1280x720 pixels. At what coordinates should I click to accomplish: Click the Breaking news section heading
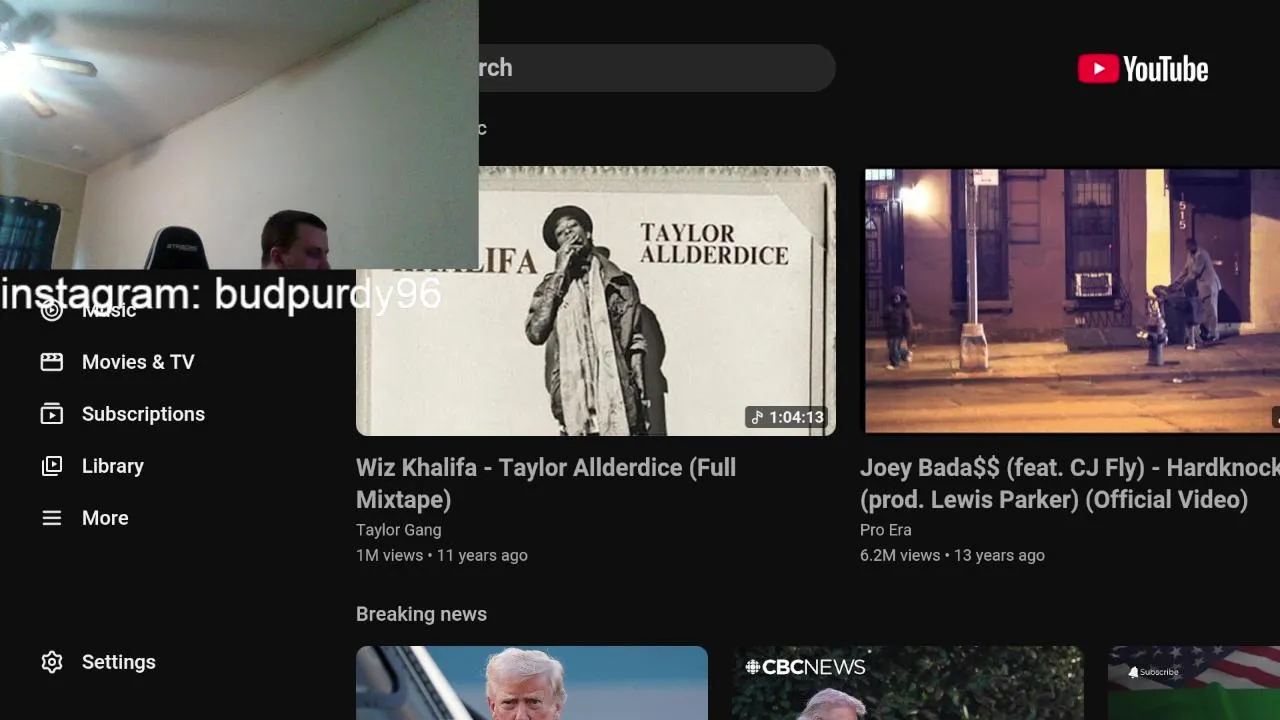tap(421, 614)
